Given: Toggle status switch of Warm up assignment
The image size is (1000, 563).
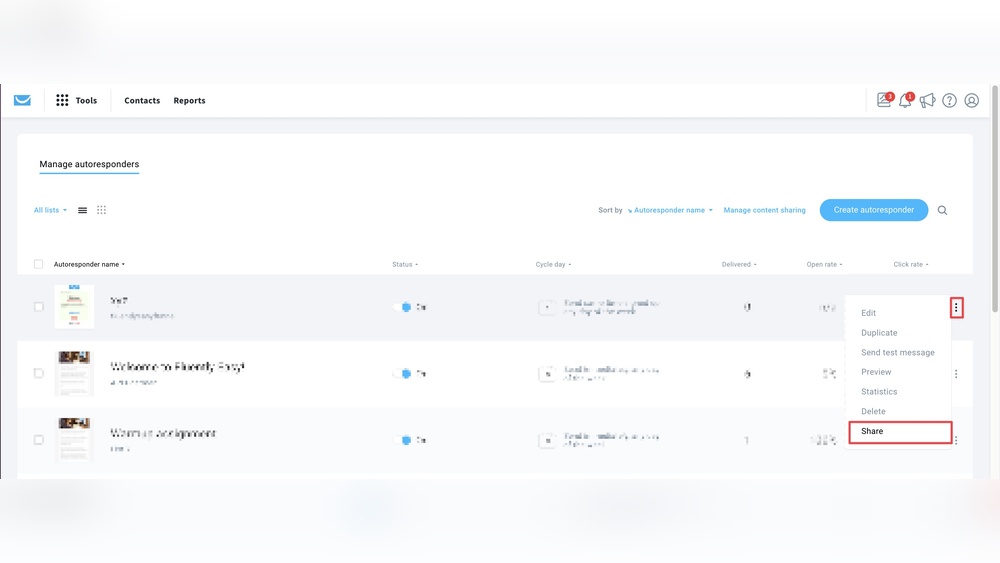Looking at the screenshot, I should [x=405, y=440].
